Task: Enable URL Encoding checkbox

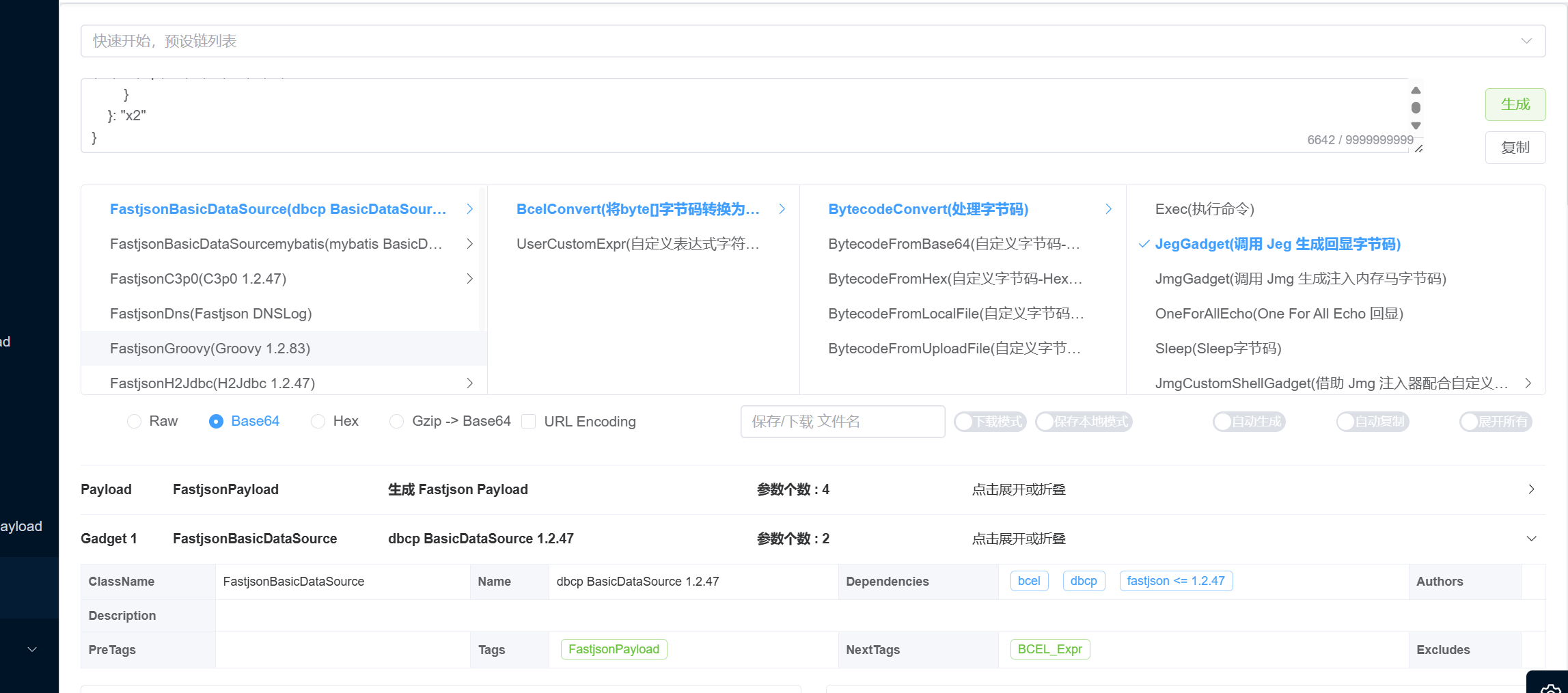Action: (x=528, y=422)
